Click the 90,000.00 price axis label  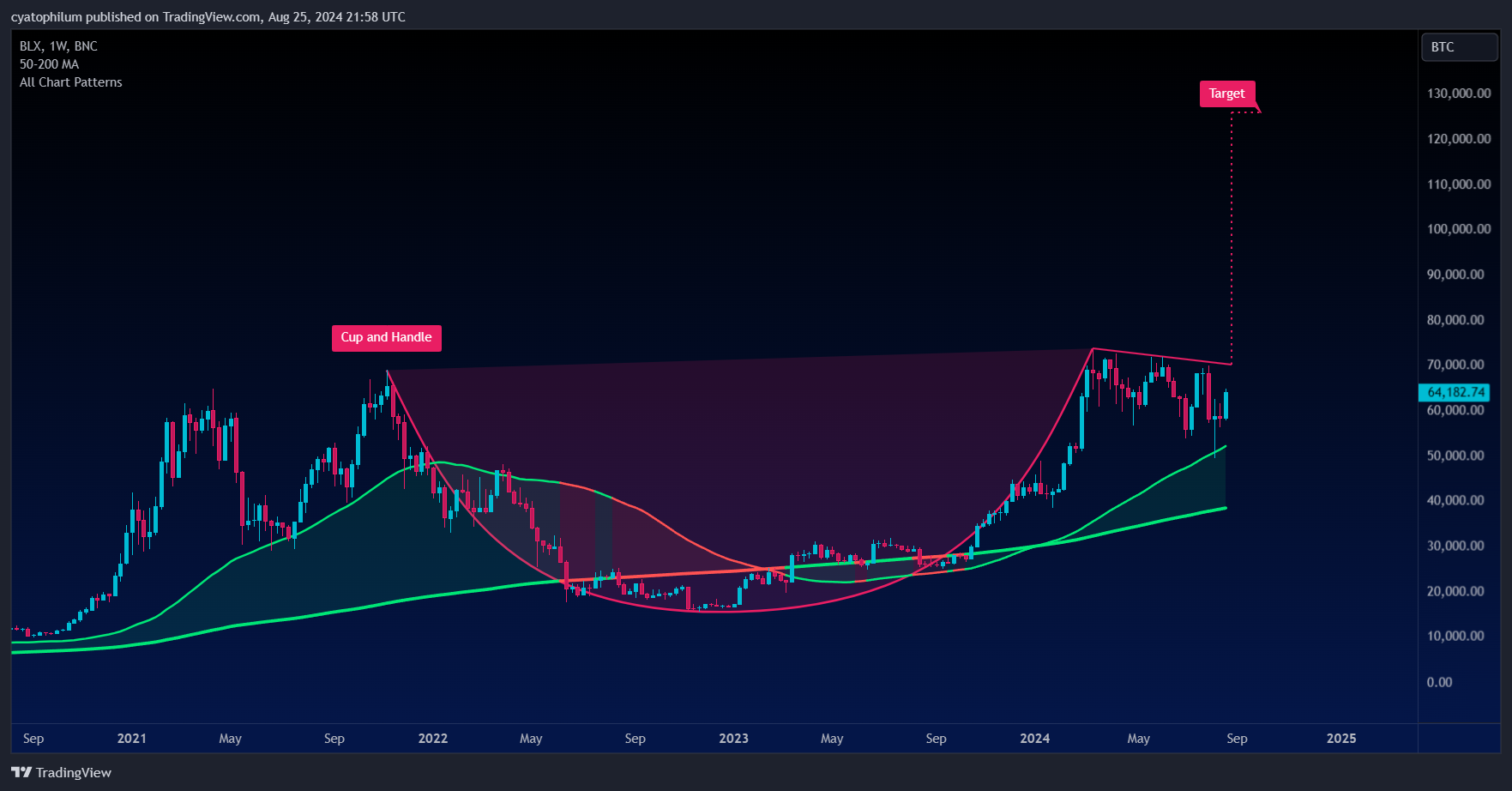pos(1455,275)
